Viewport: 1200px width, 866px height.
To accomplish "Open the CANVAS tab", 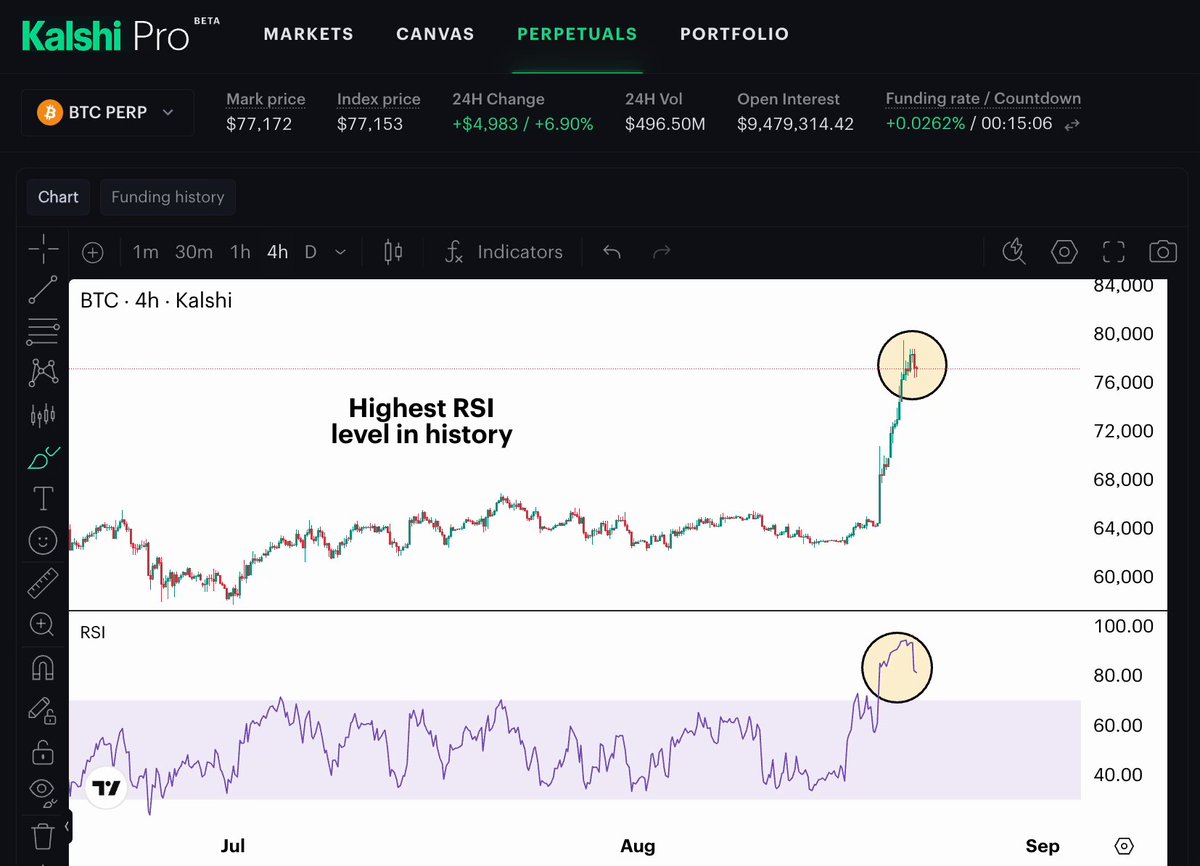I will pos(435,34).
